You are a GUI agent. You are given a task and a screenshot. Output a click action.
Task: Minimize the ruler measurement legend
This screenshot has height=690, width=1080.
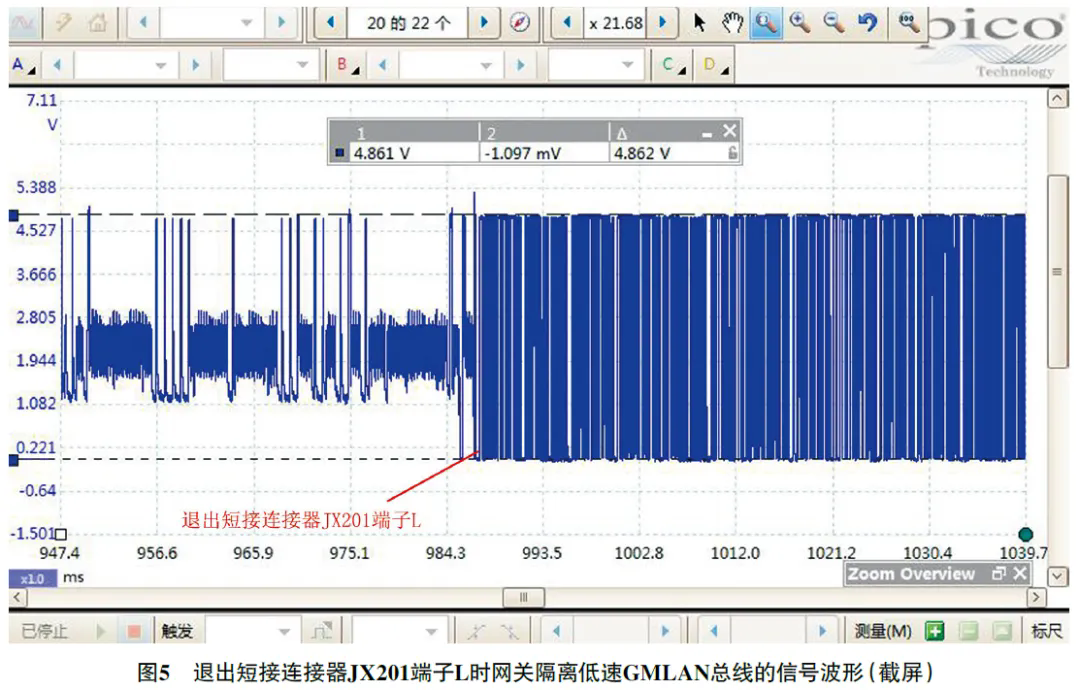click(x=707, y=134)
